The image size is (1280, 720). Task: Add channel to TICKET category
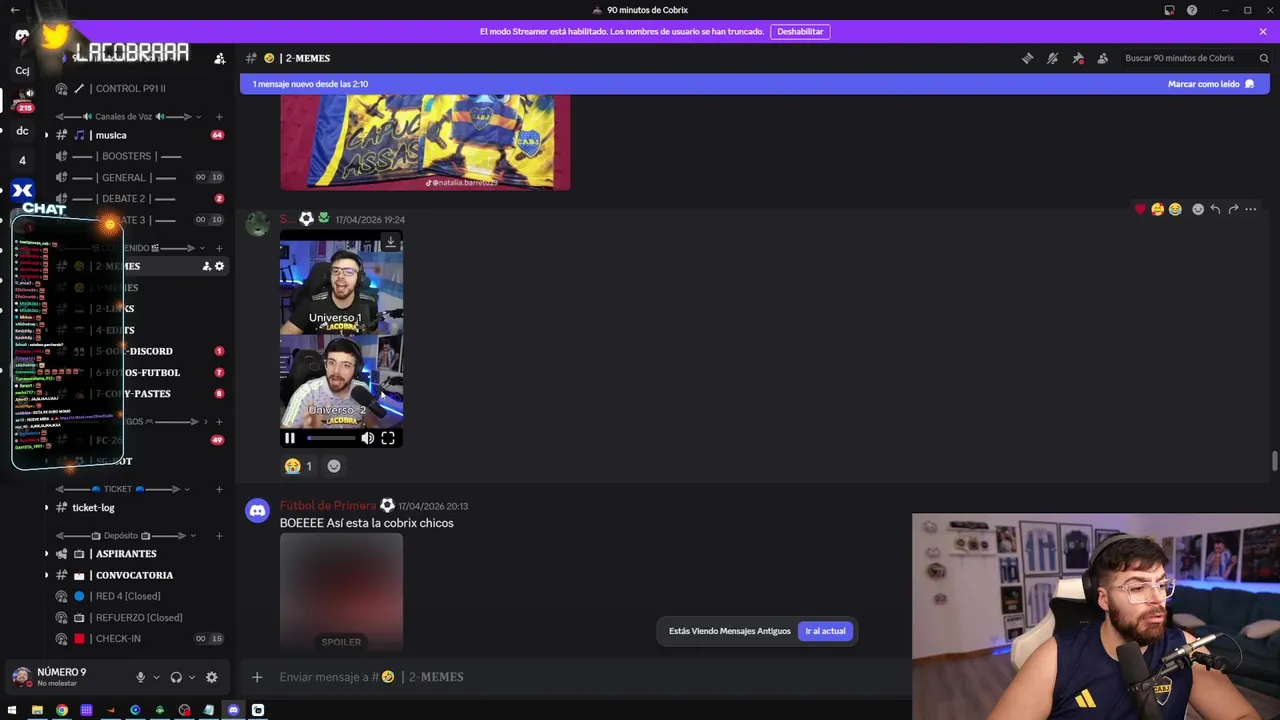point(219,489)
